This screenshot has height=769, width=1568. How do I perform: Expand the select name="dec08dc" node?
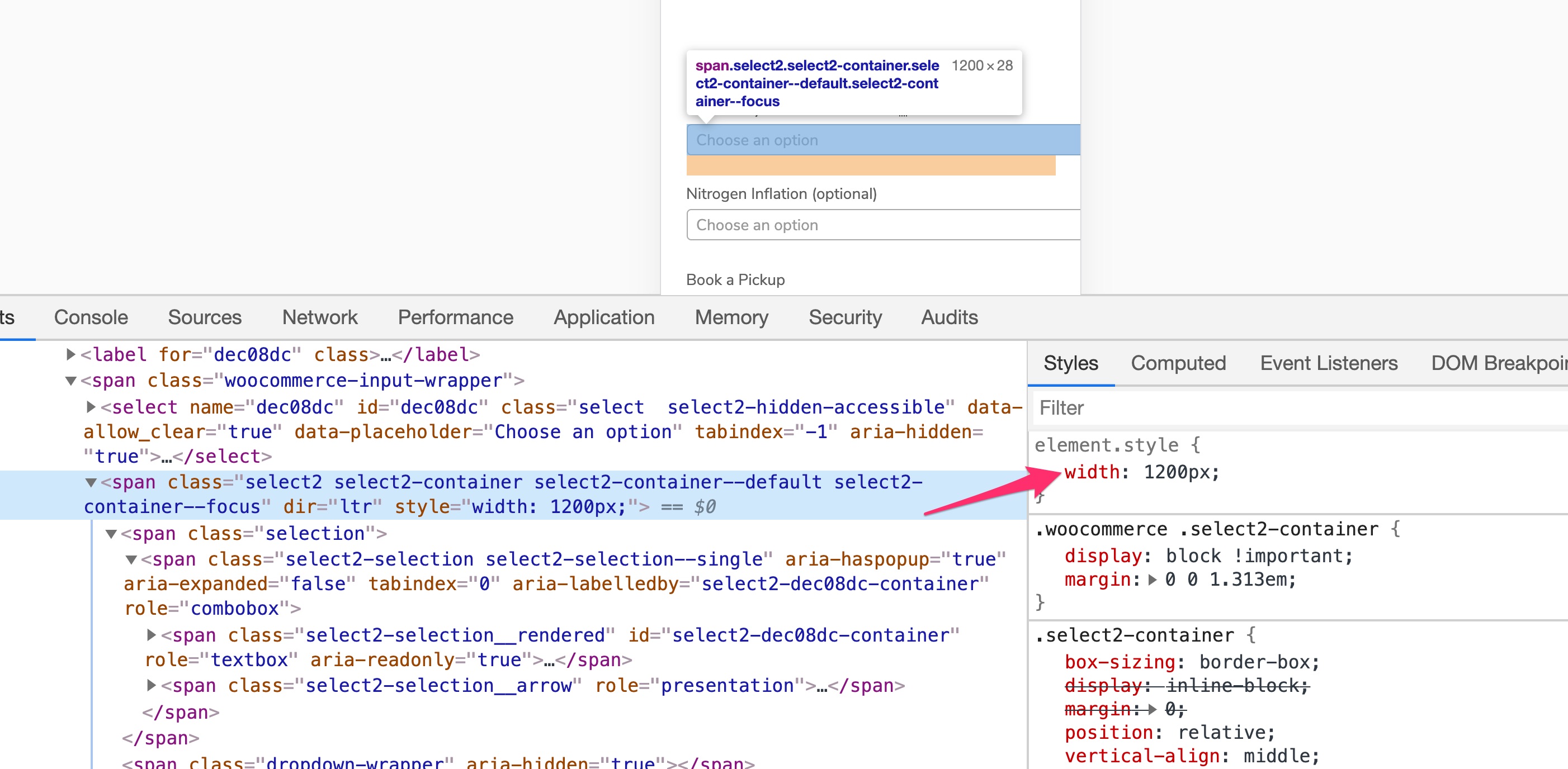click(x=91, y=406)
